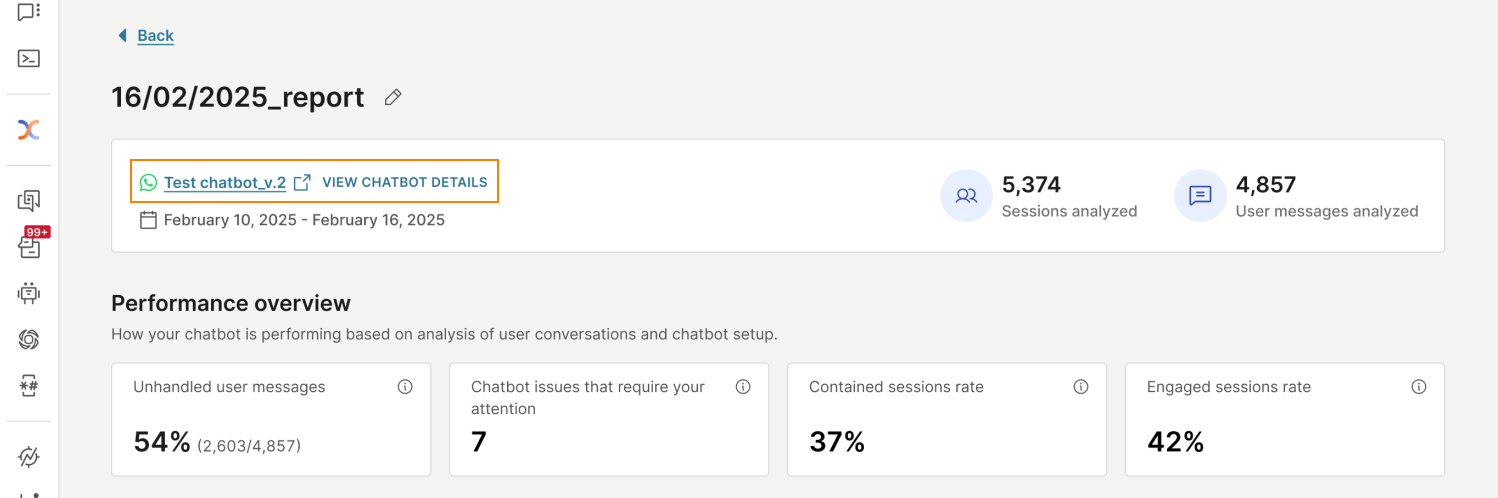Click the user messages analyzed chat icon
This screenshot has height=498, width=1498.
(1200, 196)
